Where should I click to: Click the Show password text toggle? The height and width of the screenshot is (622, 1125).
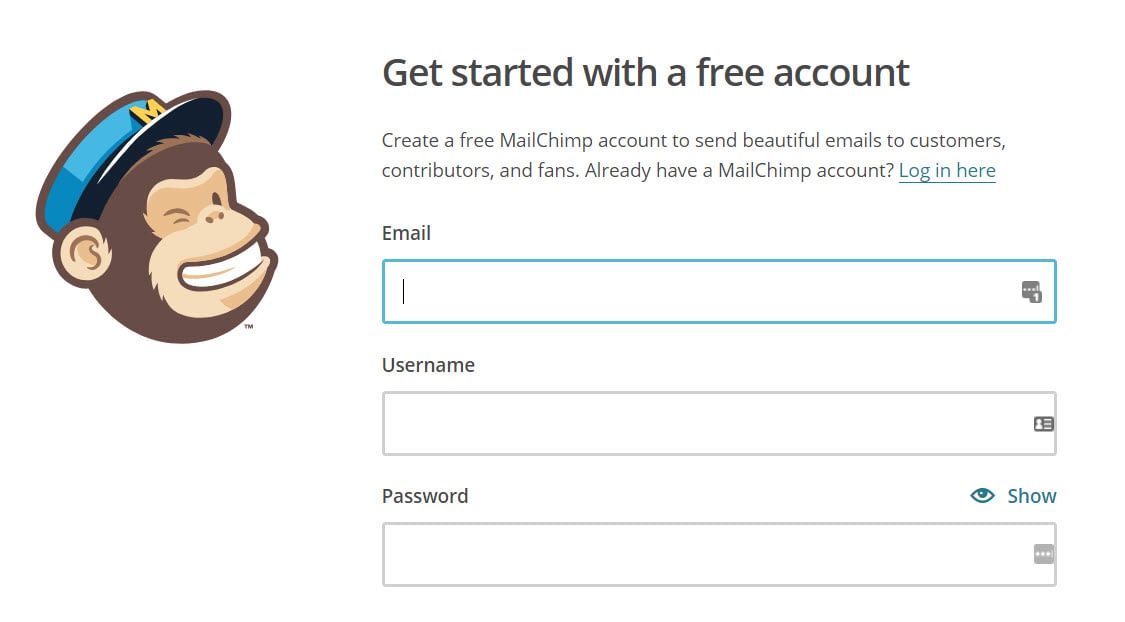1031,496
